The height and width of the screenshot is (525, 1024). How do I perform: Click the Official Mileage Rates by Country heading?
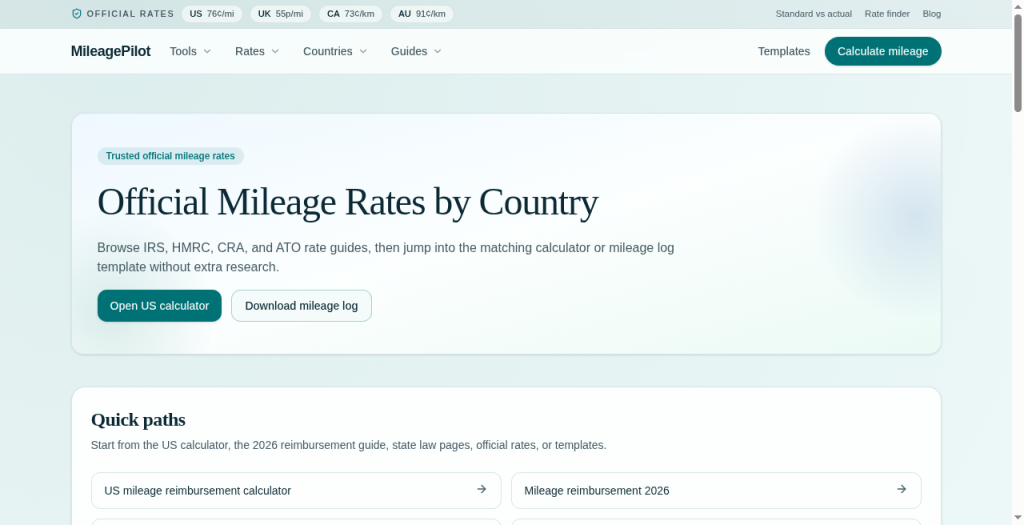[347, 202]
